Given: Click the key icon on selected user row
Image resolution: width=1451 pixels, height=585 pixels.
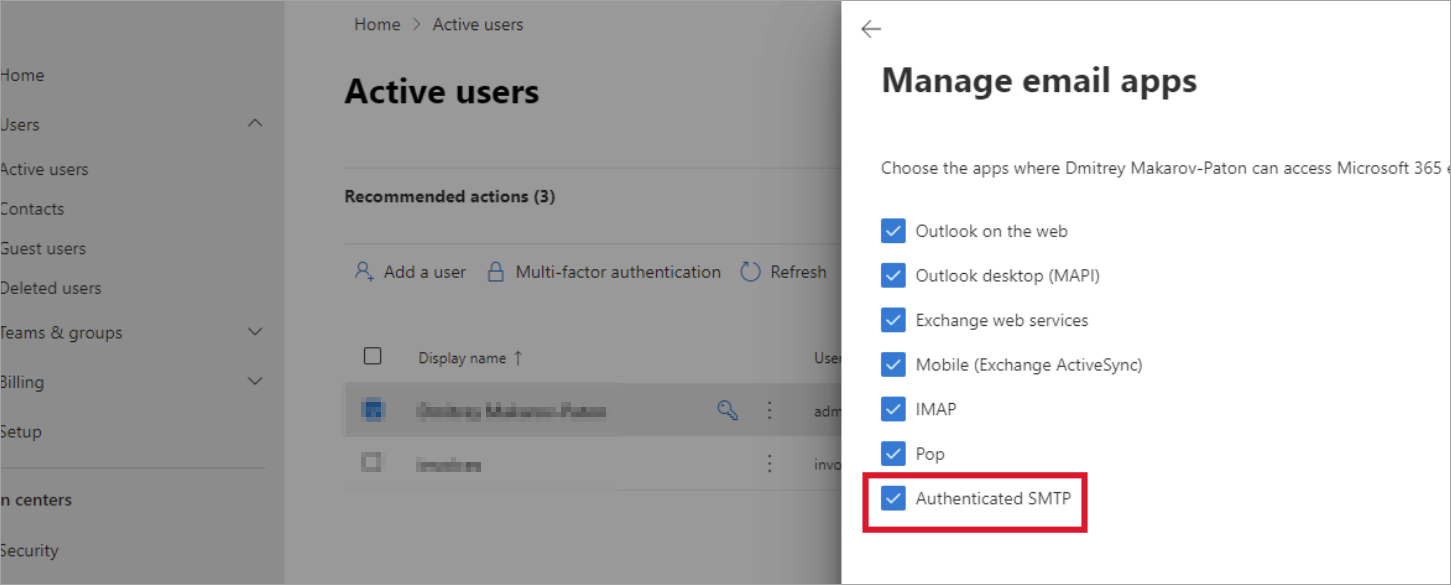Looking at the screenshot, I should [728, 409].
